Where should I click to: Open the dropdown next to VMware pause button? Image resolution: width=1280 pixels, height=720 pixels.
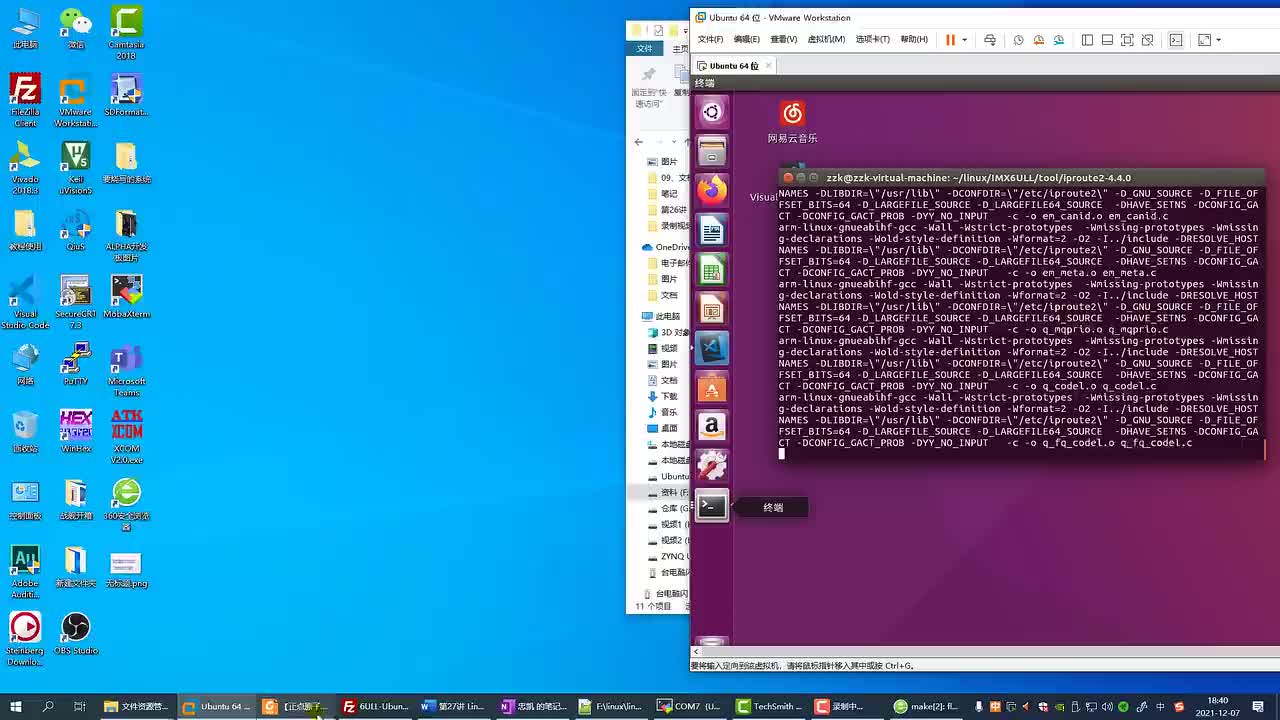(x=964, y=40)
